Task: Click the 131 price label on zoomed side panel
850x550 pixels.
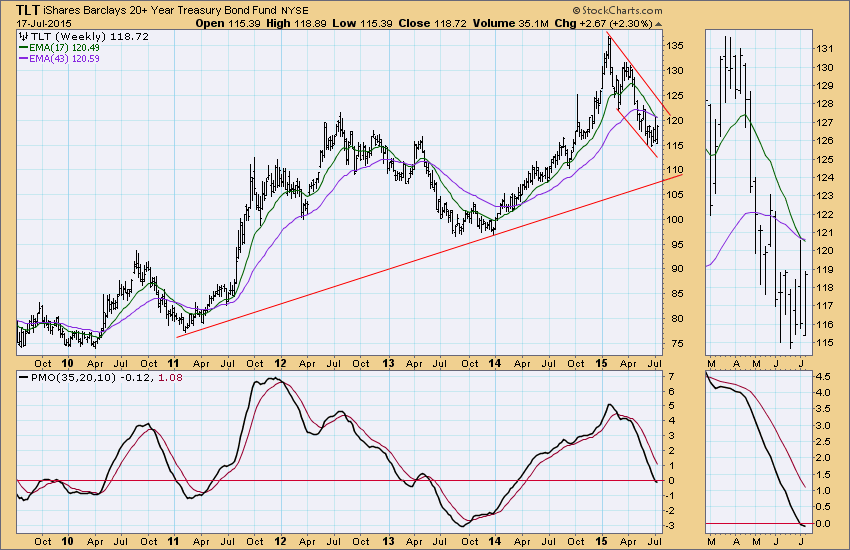Action: coord(824,49)
